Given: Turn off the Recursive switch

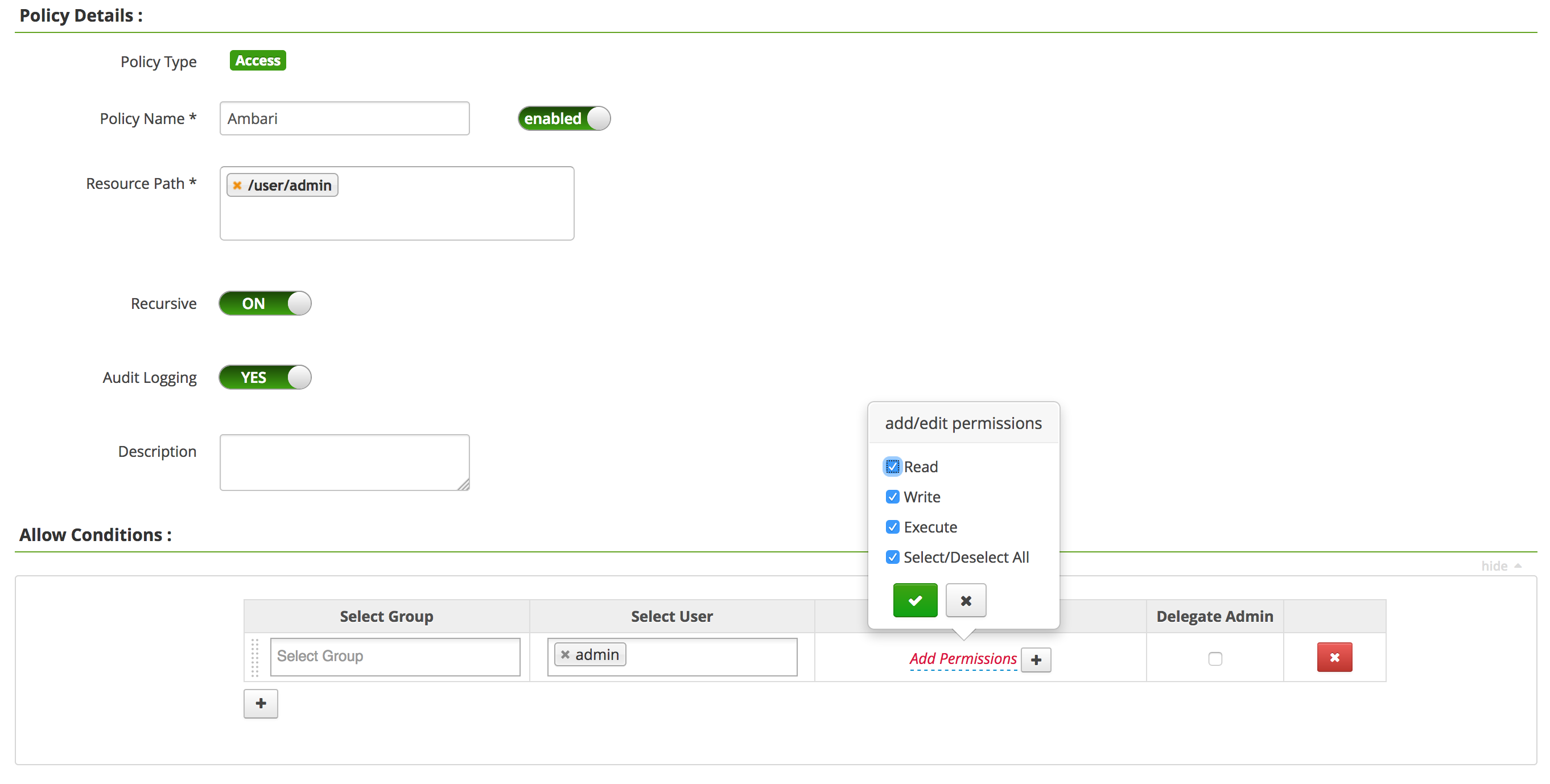Looking at the screenshot, I should 265,303.
